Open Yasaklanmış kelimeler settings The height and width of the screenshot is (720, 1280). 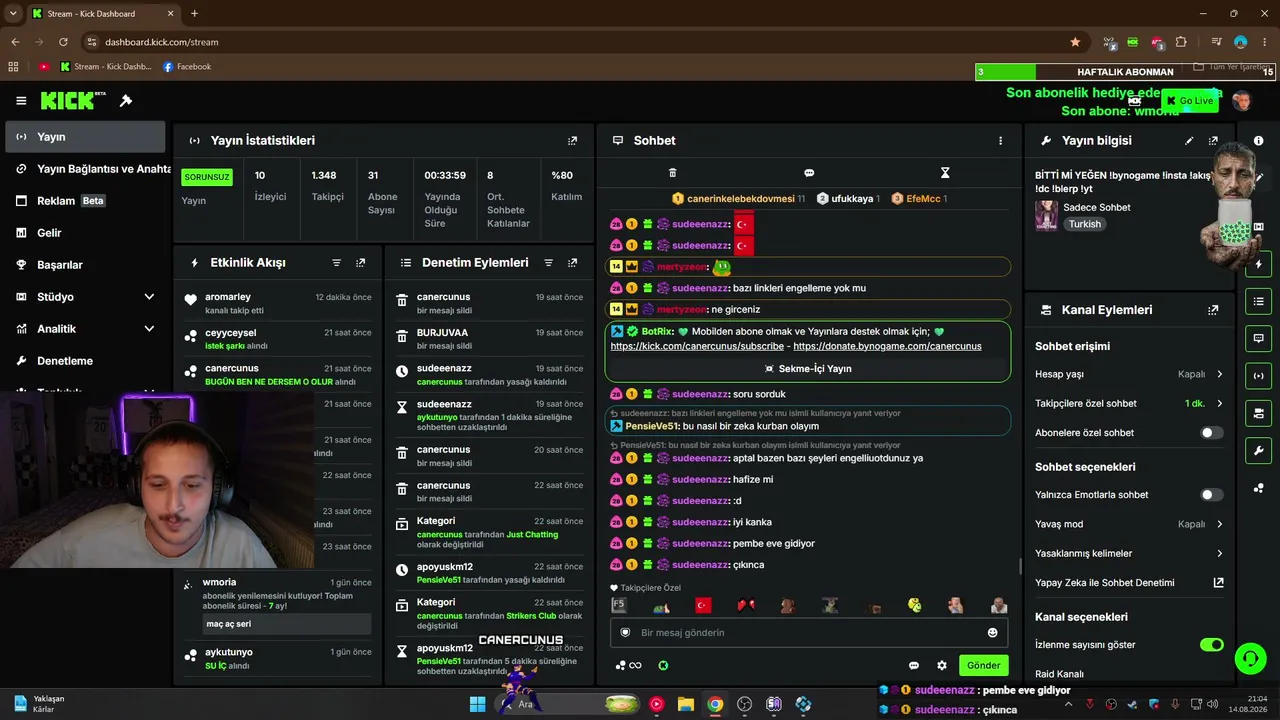pos(1129,553)
